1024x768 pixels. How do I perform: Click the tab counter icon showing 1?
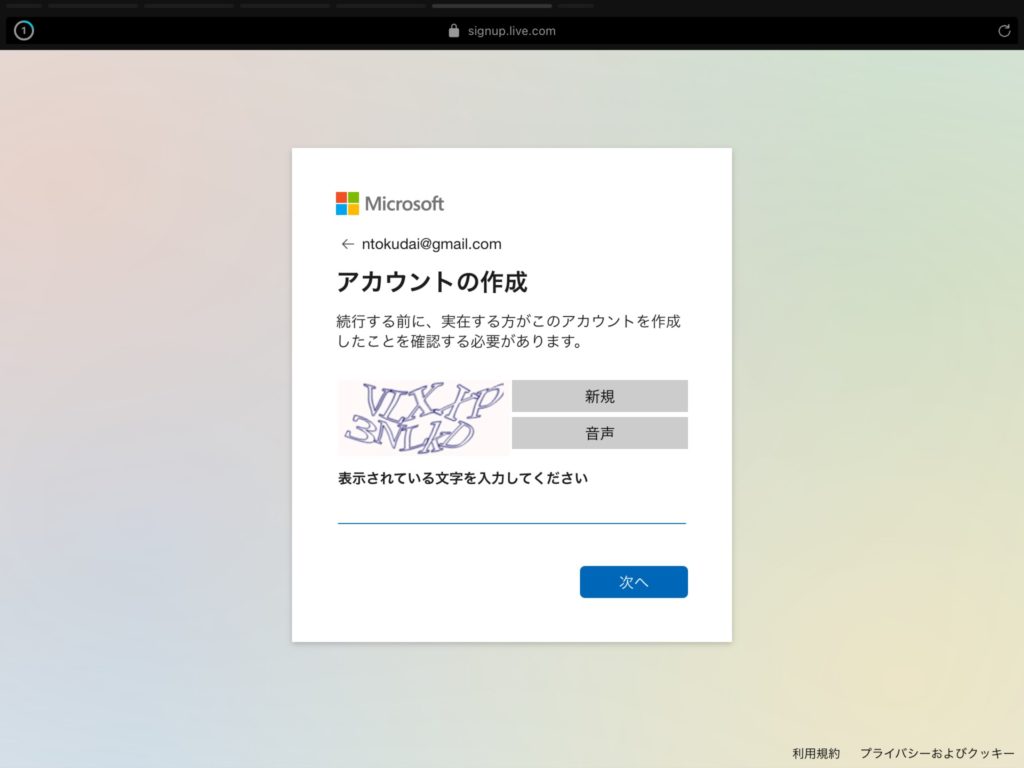[x=24, y=31]
